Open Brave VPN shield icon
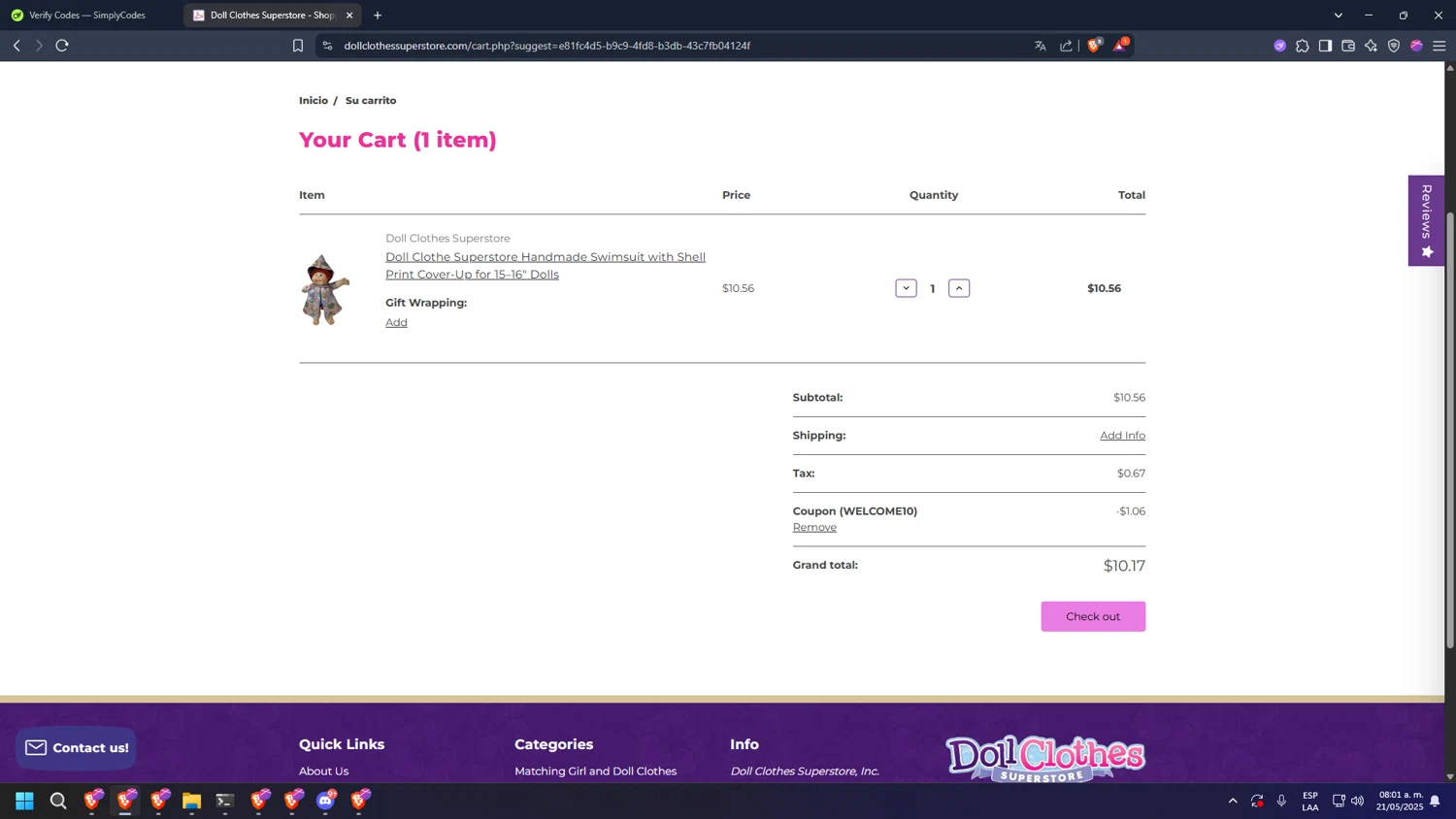This screenshot has height=819, width=1456. [x=1394, y=46]
